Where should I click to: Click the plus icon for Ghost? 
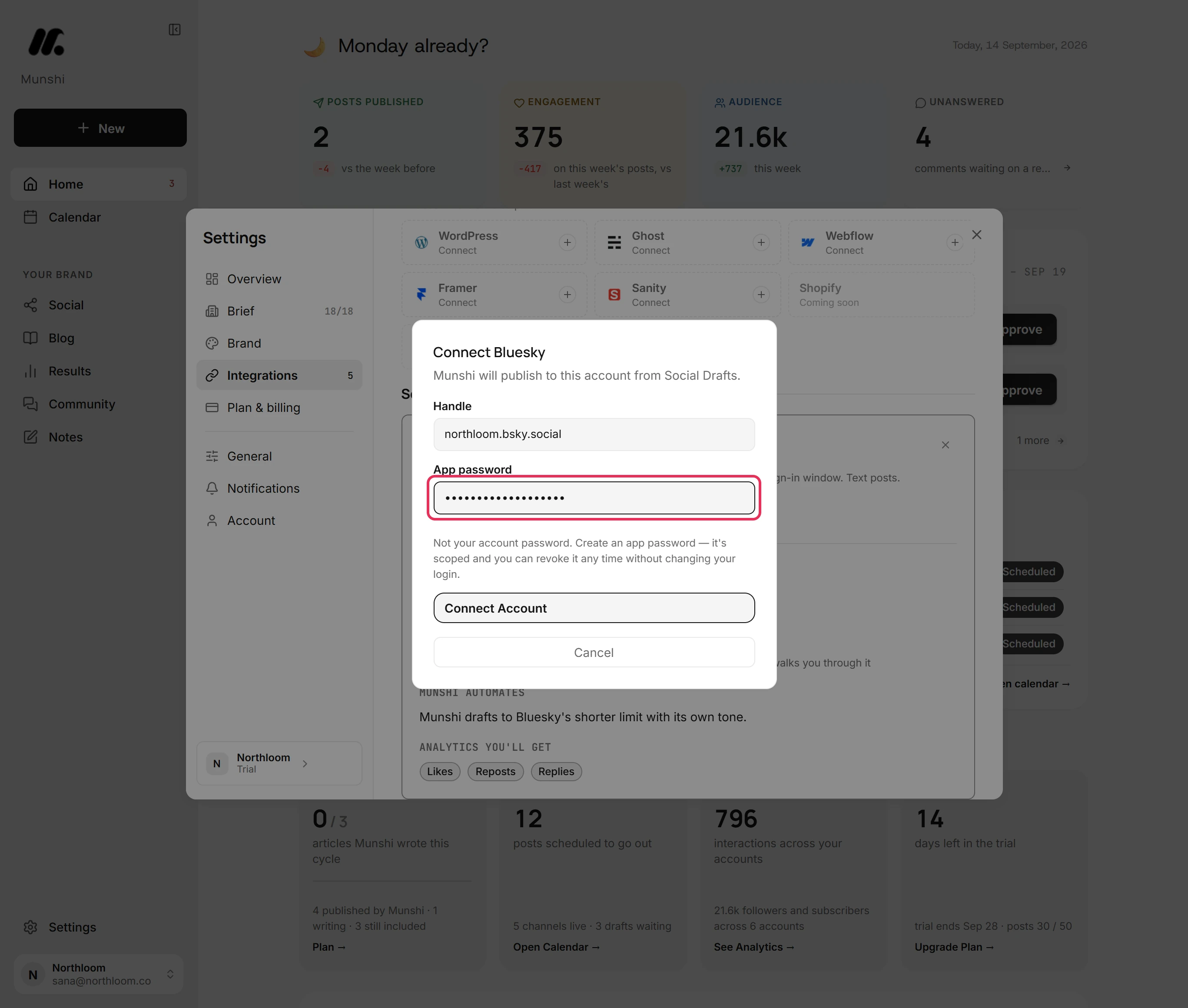coord(761,242)
